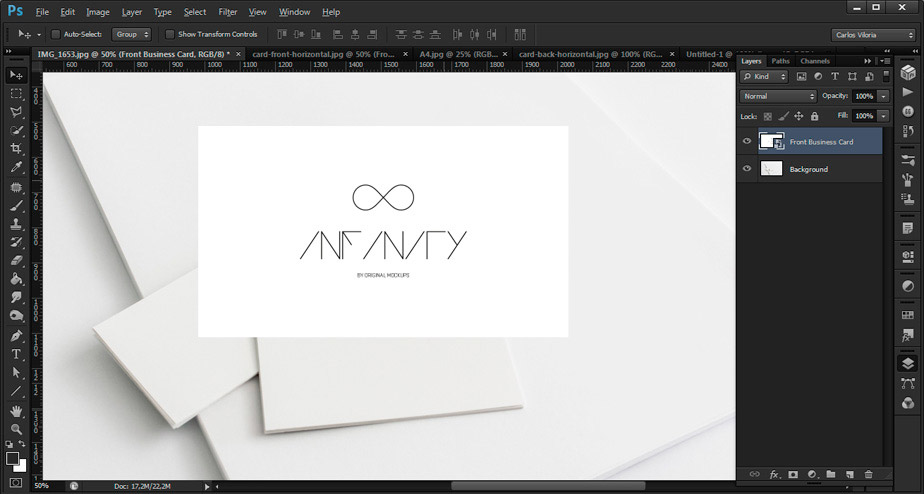Distribute vertical centers button
924x494 pixels.
(418, 34)
